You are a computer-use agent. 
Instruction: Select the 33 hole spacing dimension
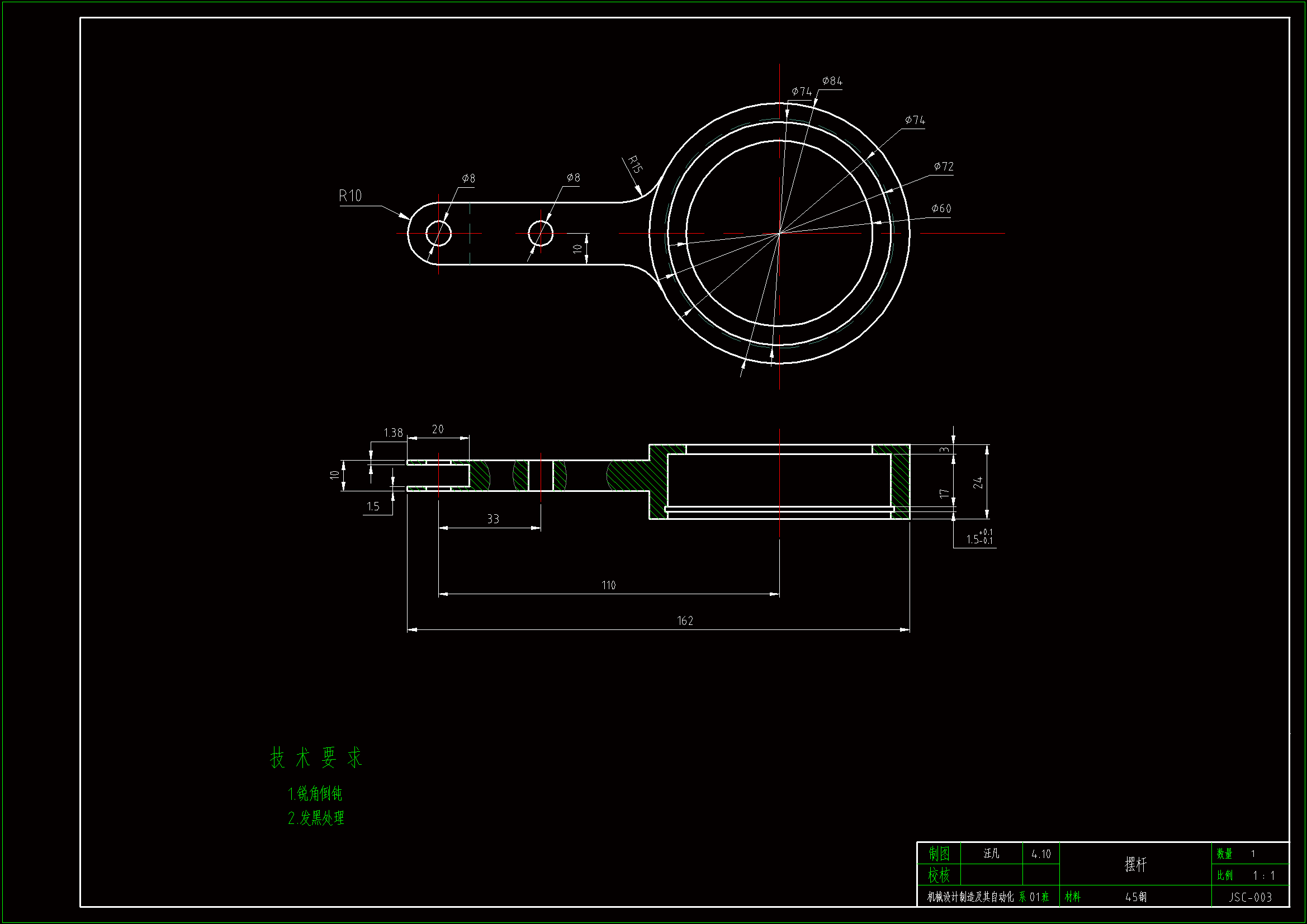click(x=493, y=519)
